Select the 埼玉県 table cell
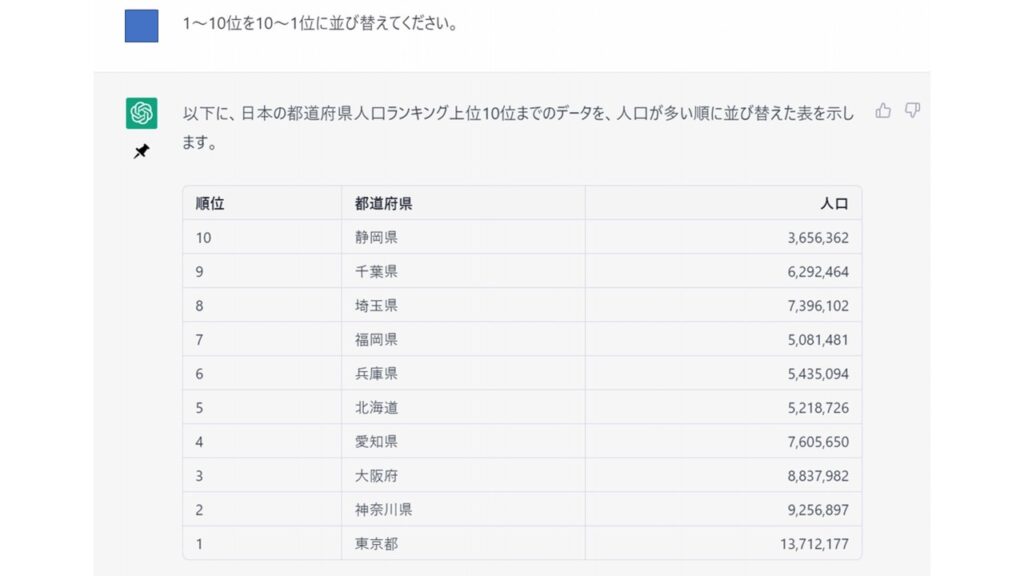The width and height of the screenshot is (1024, 576). click(x=377, y=306)
